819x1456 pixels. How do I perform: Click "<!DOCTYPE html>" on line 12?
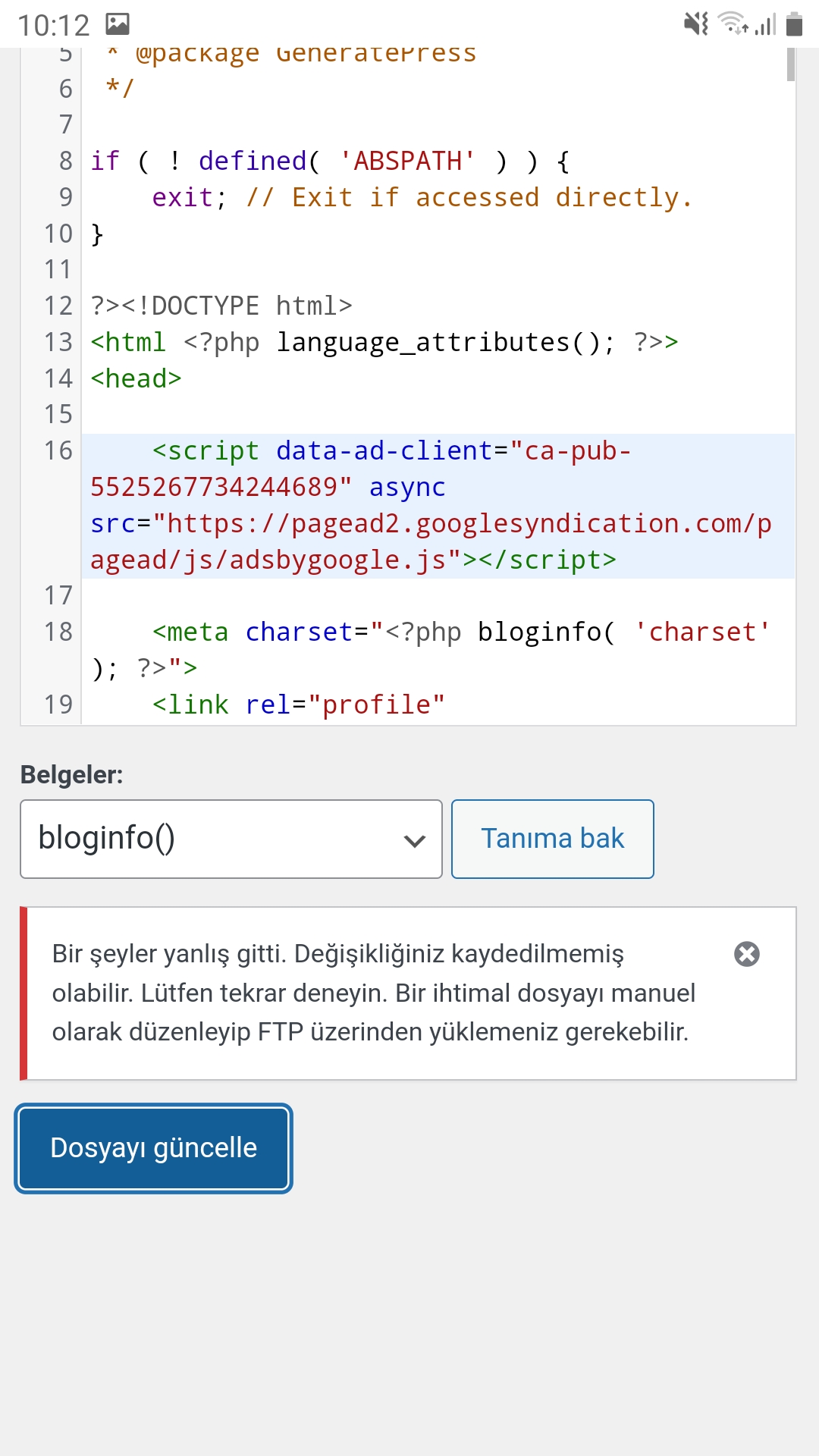coord(237,306)
